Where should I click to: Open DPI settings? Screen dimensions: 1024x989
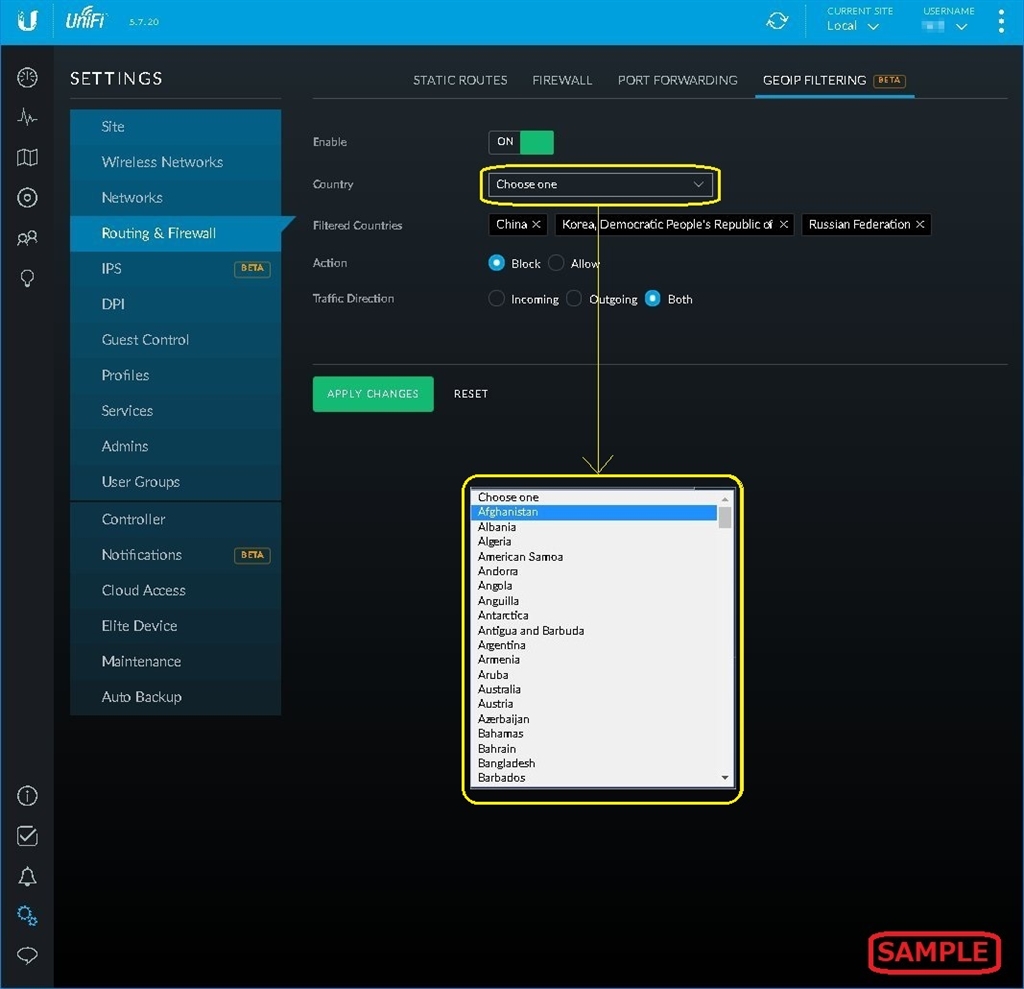coord(175,304)
